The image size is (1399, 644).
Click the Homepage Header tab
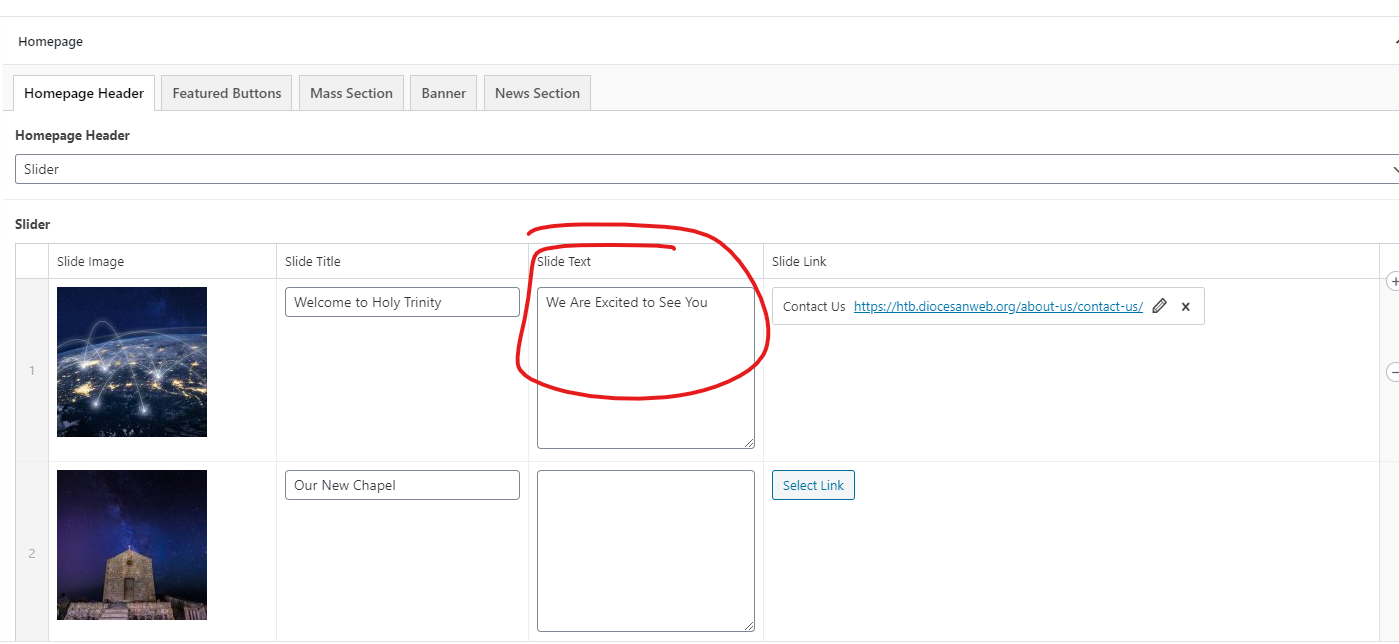[x=84, y=93]
